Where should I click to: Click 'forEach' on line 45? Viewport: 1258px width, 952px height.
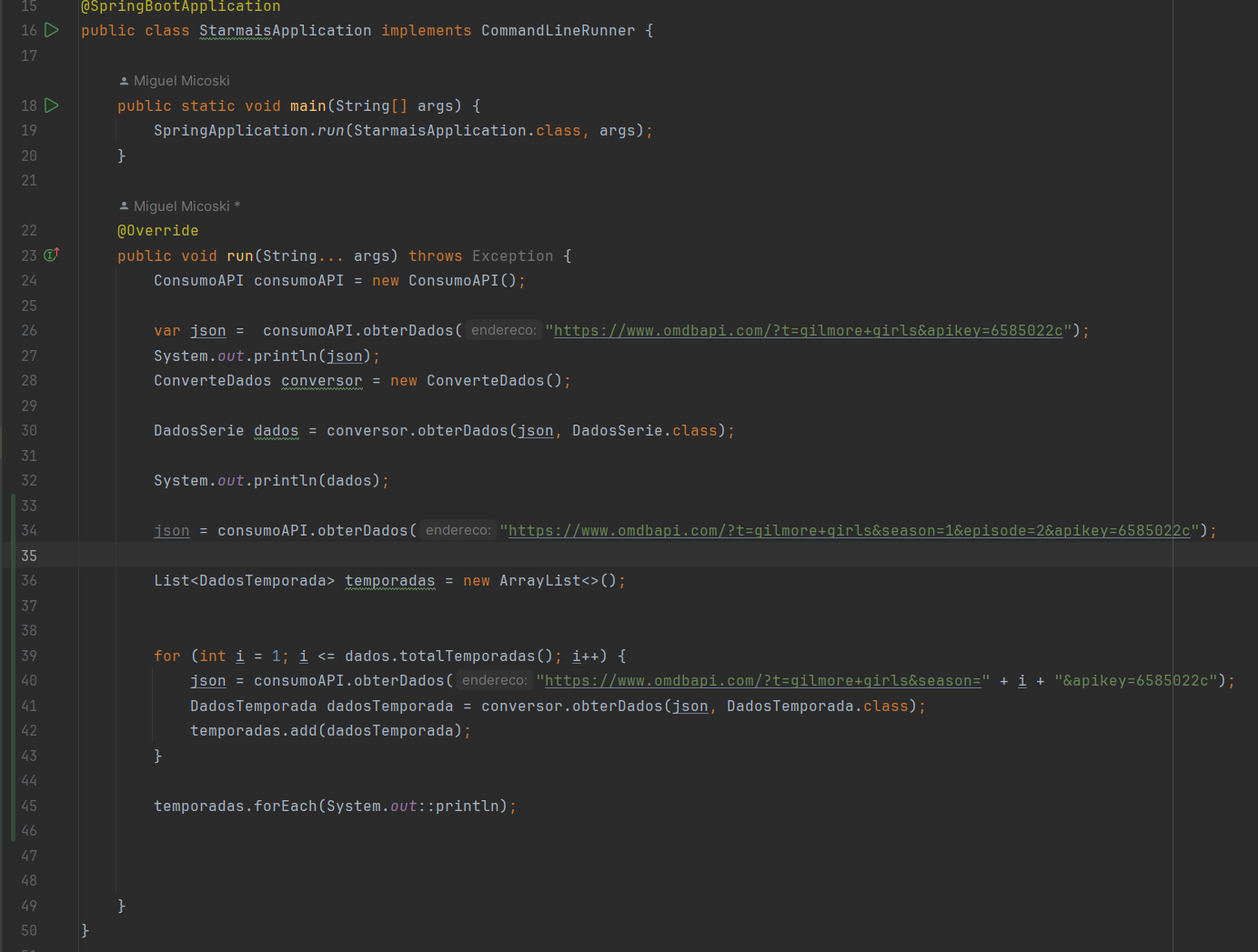pyautogui.click(x=286, y=807)
